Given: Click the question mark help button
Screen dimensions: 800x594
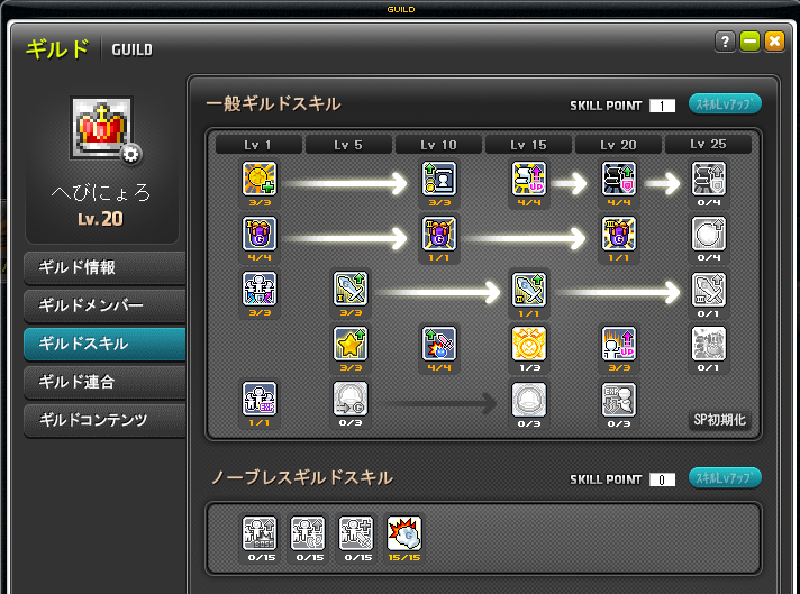Looking at the screenshot, I should (x=725, y=41).
